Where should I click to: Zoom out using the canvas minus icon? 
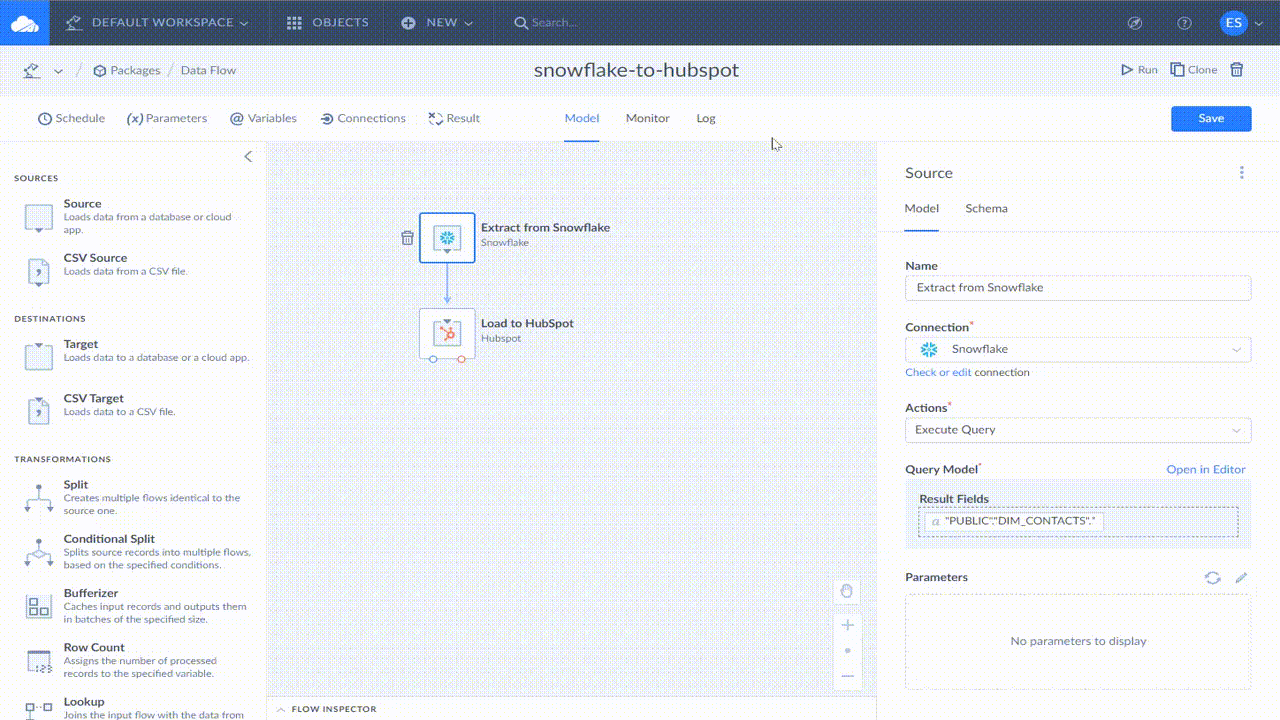(846, 675)
